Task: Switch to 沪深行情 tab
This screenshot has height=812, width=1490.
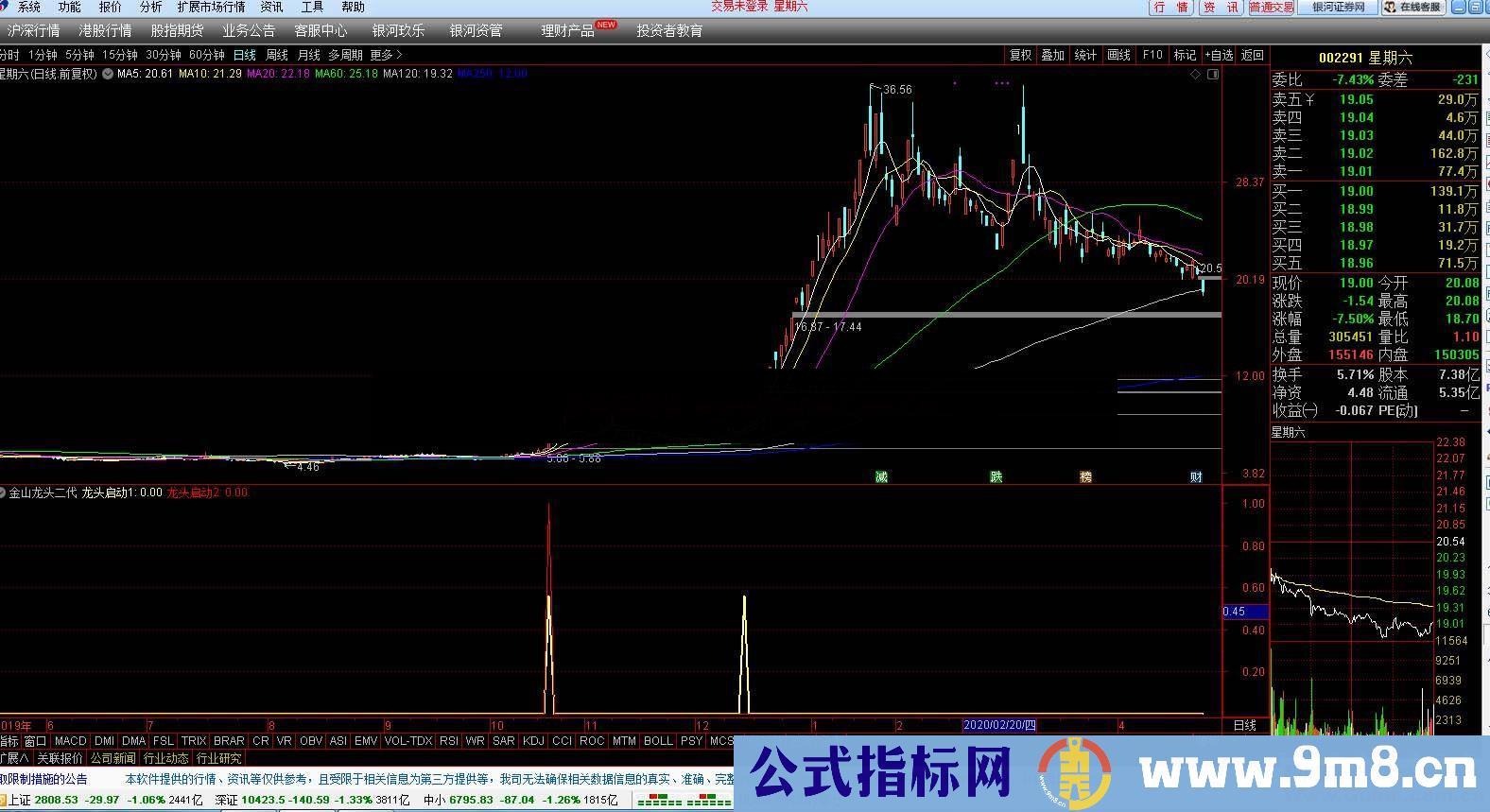Action: tap(33, 30)
